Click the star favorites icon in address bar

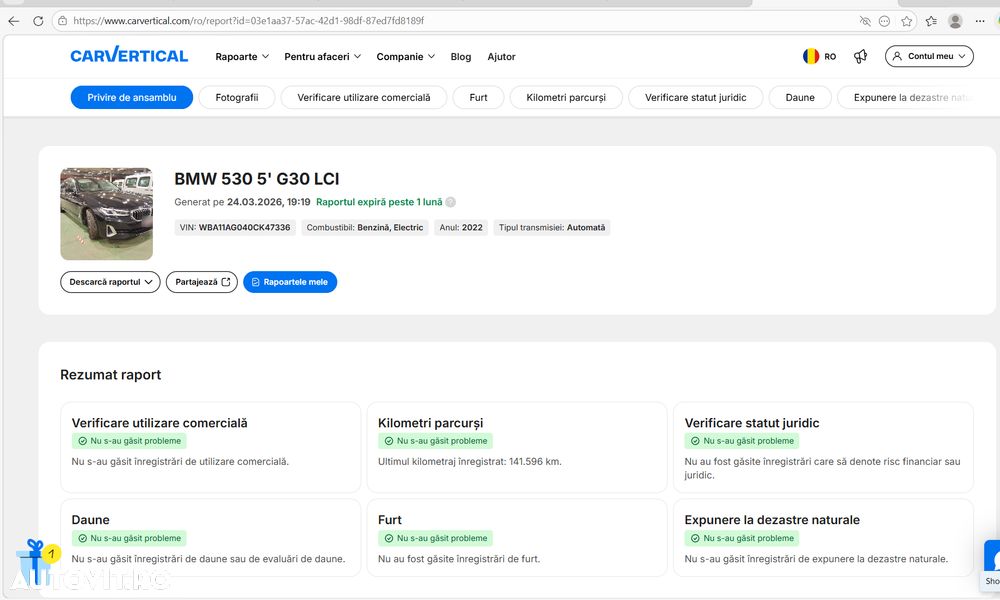tap(907, 21)
